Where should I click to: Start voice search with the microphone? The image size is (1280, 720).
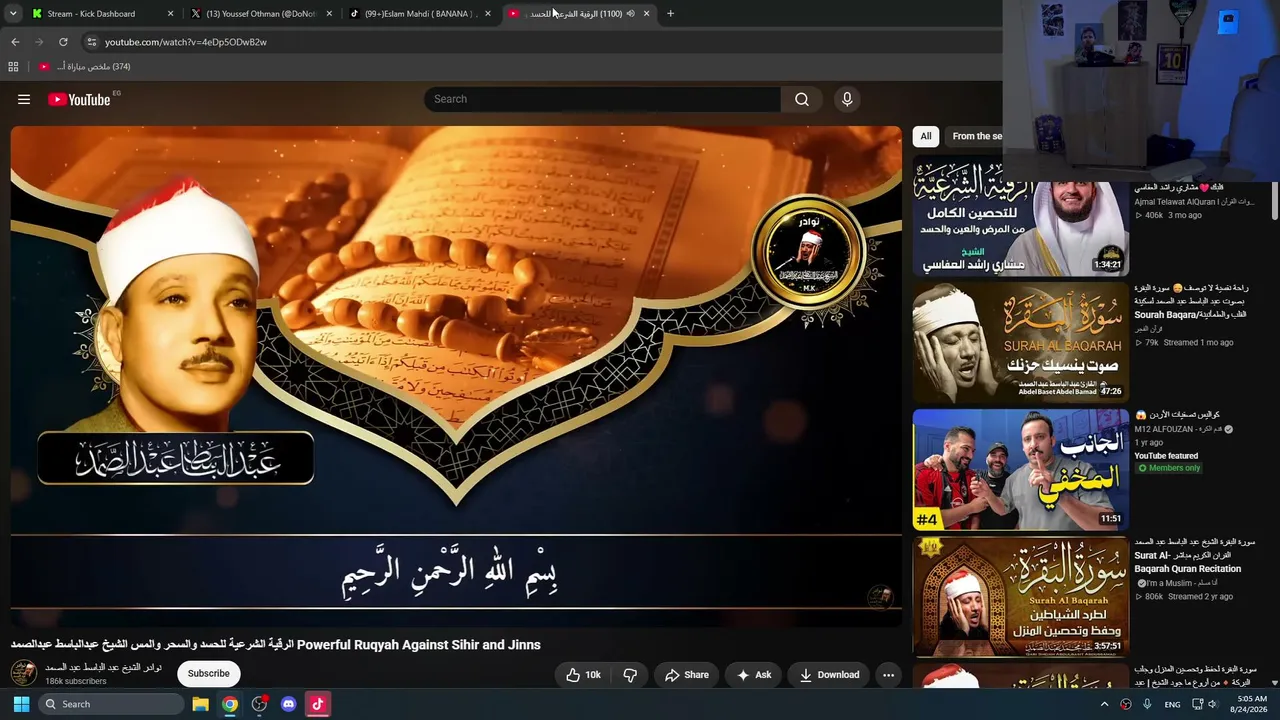pos(847,99)
